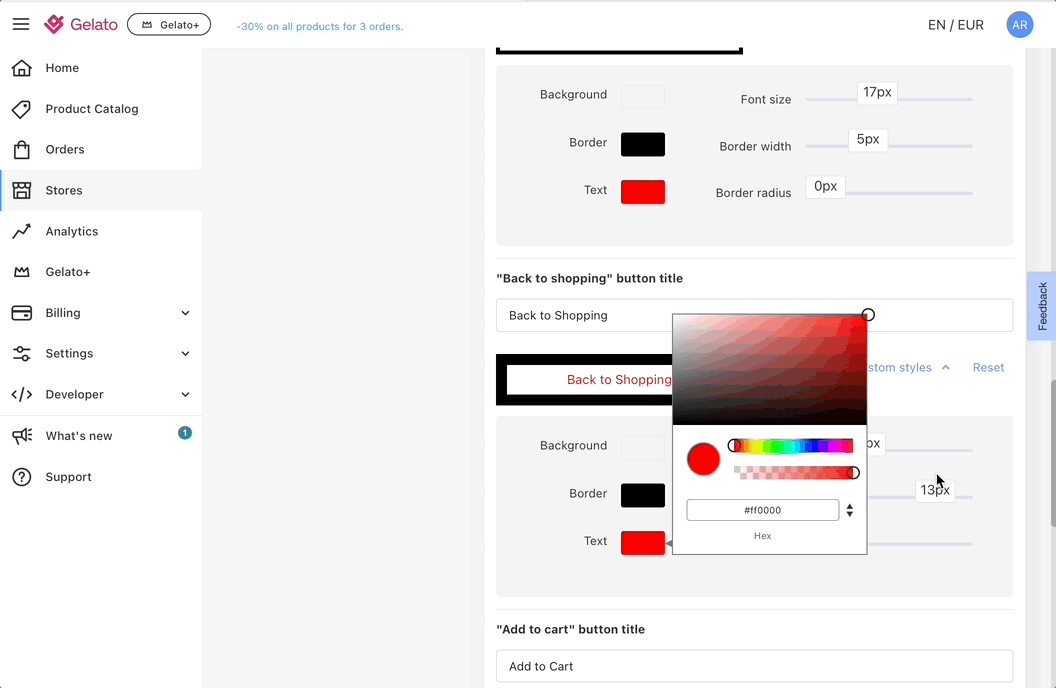Click the Settings sliders icon
The width and height of the screenshot is (1056, 688).
pyautogui.click(x=22, y=353)
